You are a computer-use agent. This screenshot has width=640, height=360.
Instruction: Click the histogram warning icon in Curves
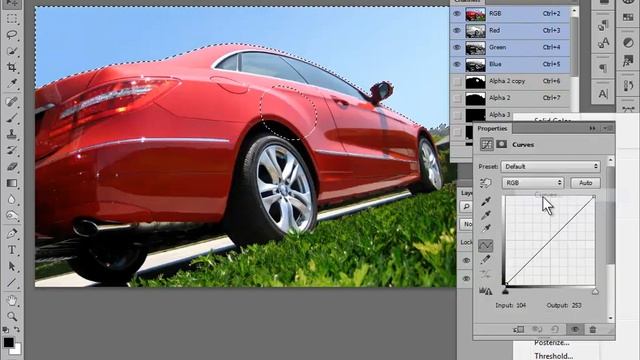coord(486,291)
